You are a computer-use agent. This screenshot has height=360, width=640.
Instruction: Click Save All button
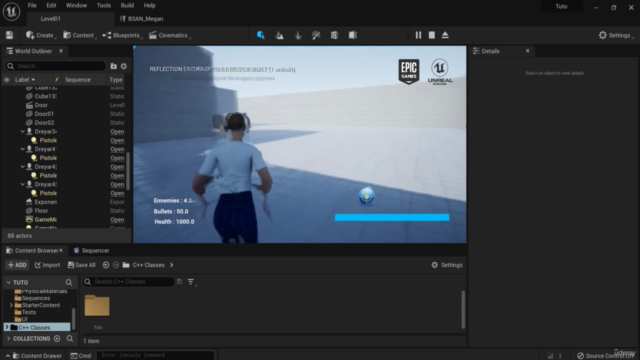click(x=82, y=265)
